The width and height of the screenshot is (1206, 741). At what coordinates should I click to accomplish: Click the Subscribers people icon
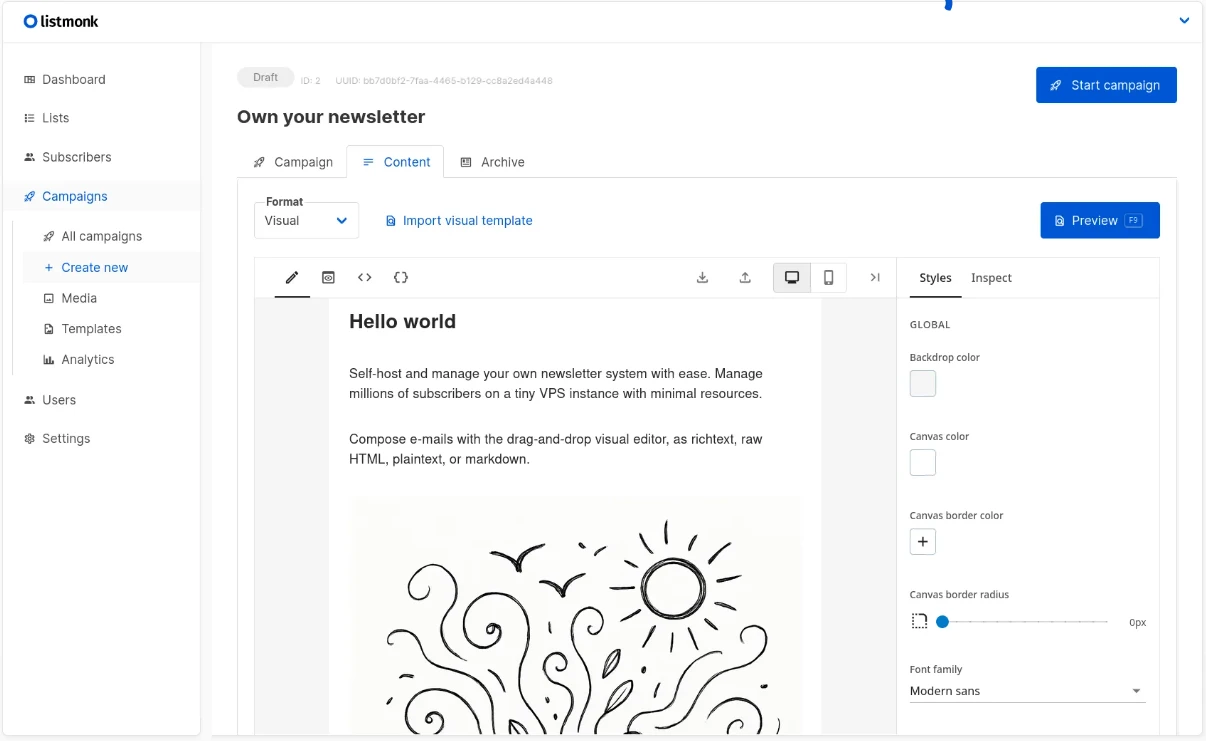coord(29,157)
